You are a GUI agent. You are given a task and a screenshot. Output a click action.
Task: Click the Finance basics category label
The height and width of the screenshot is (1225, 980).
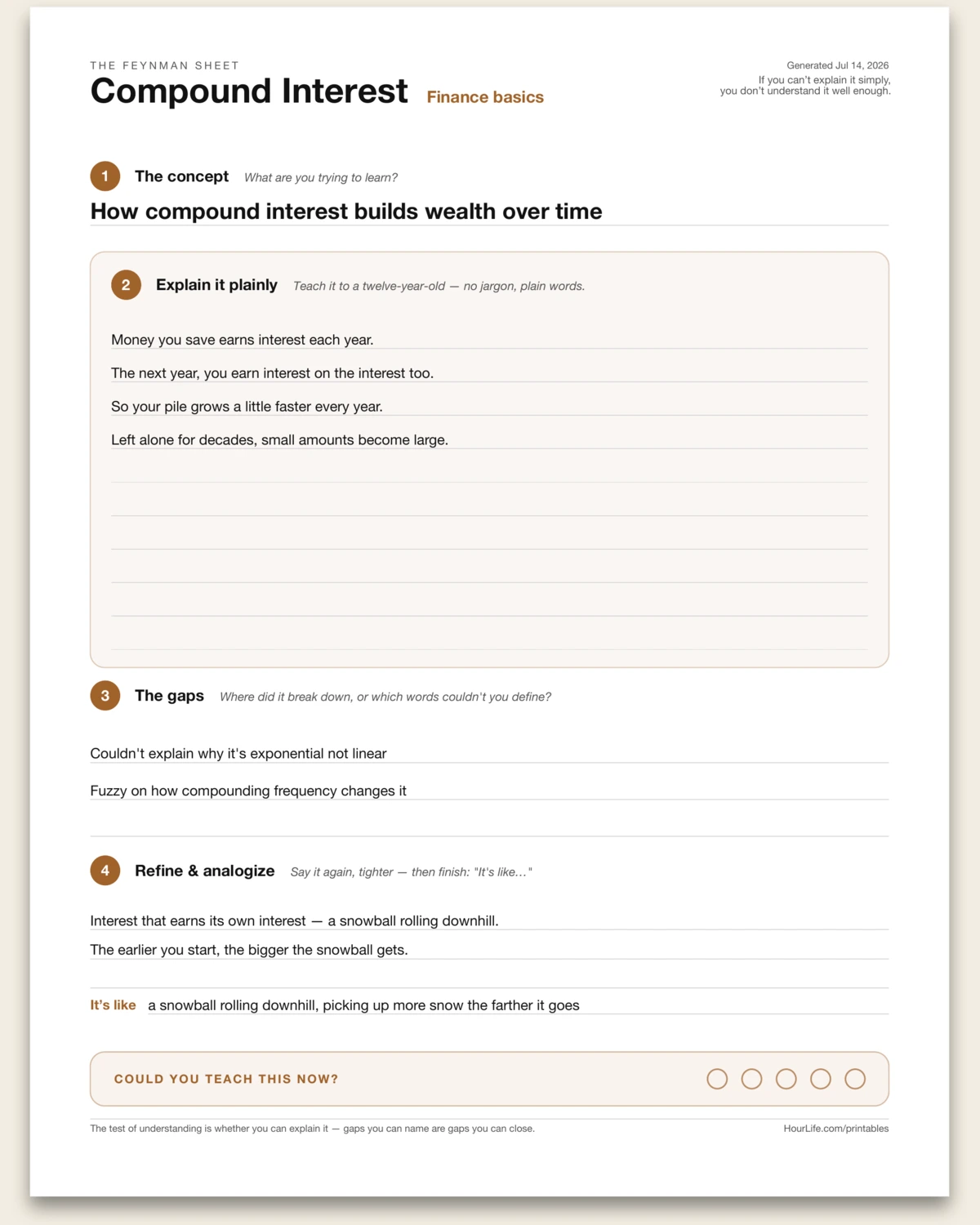pos(485,97)
